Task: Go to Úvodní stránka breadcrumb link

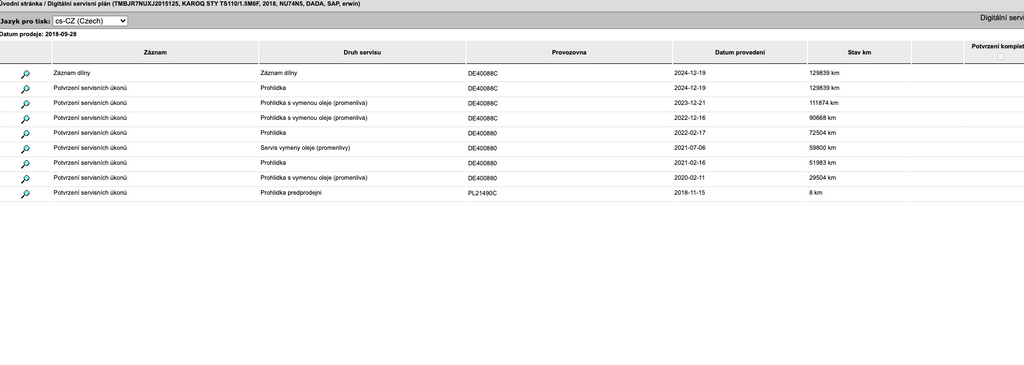Action: click(x=20, y=4)
